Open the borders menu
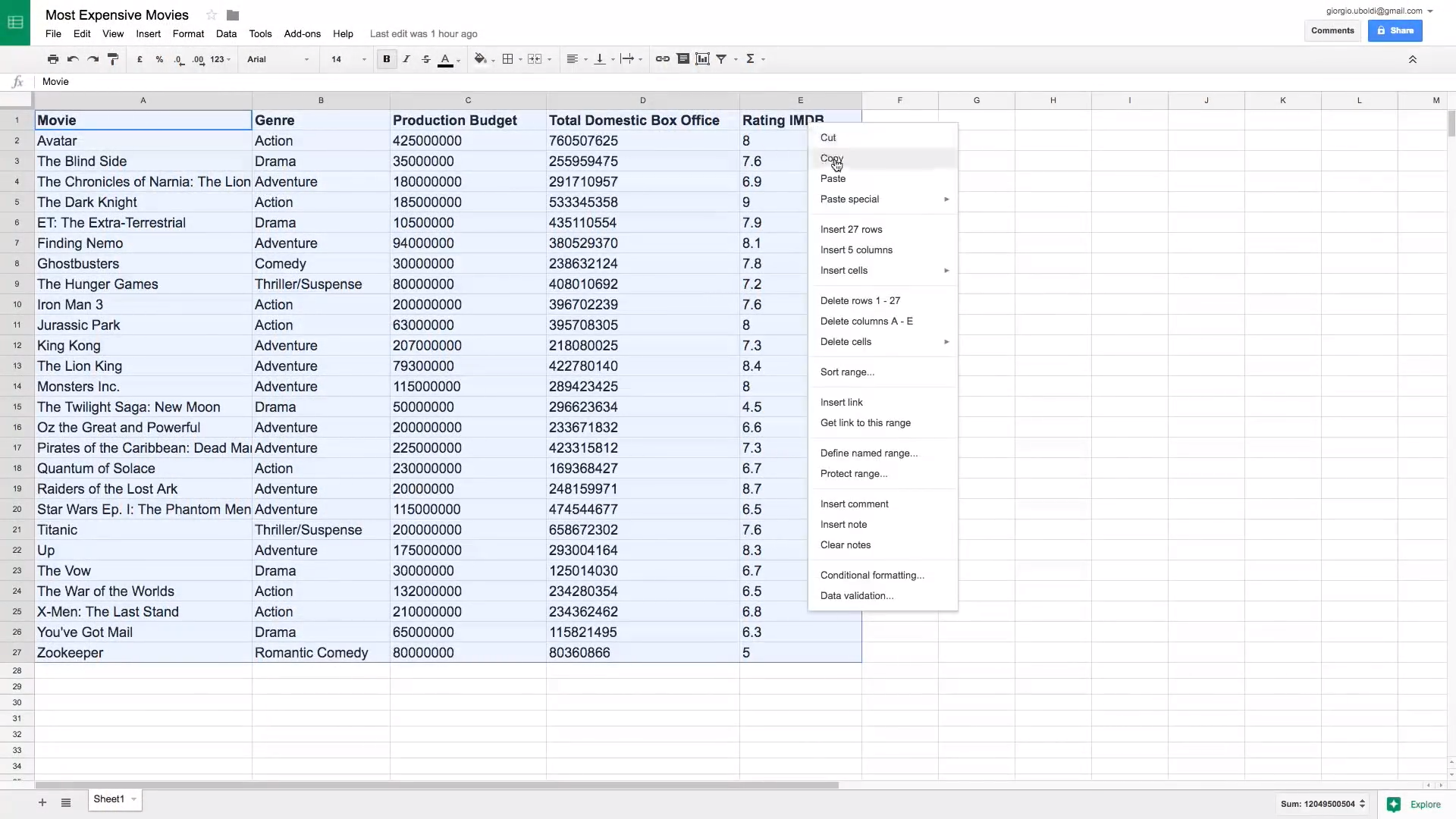1456x819 pixels. coord(508,59)
